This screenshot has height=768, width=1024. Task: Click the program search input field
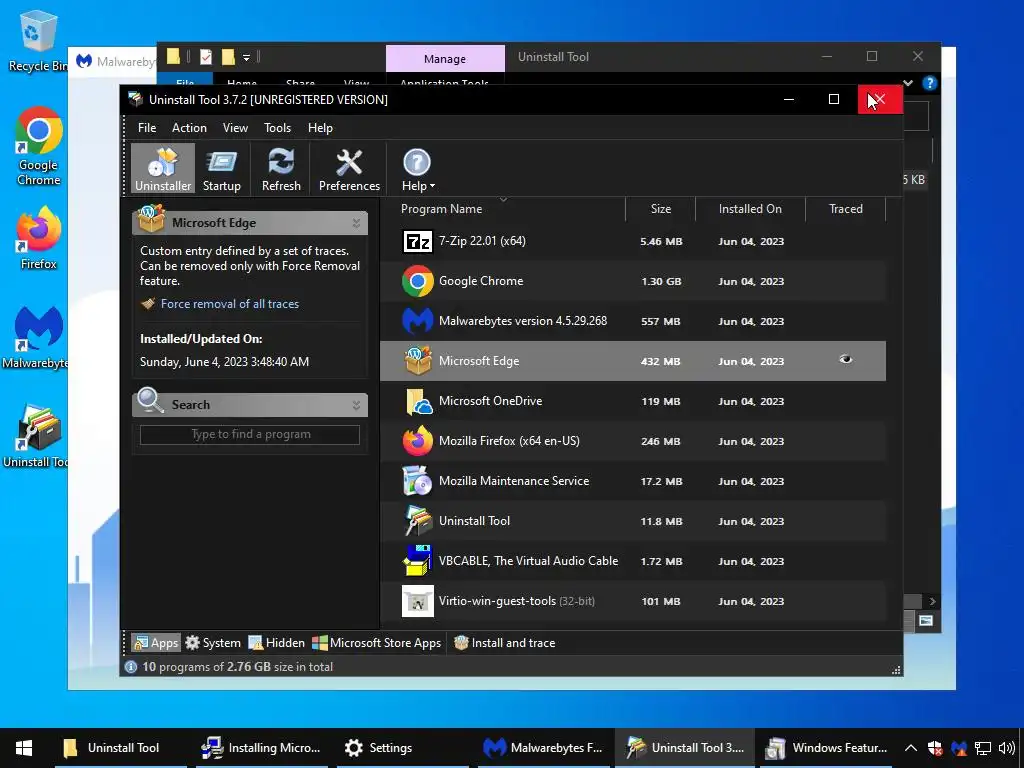(x=250, y=435)
